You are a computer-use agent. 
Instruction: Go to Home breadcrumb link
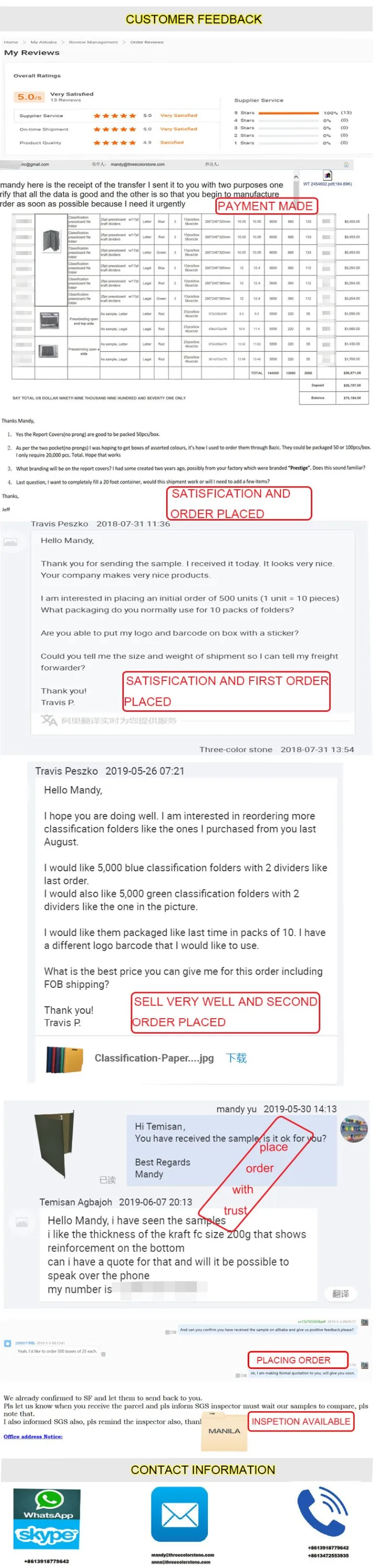[x=11, y=42]
